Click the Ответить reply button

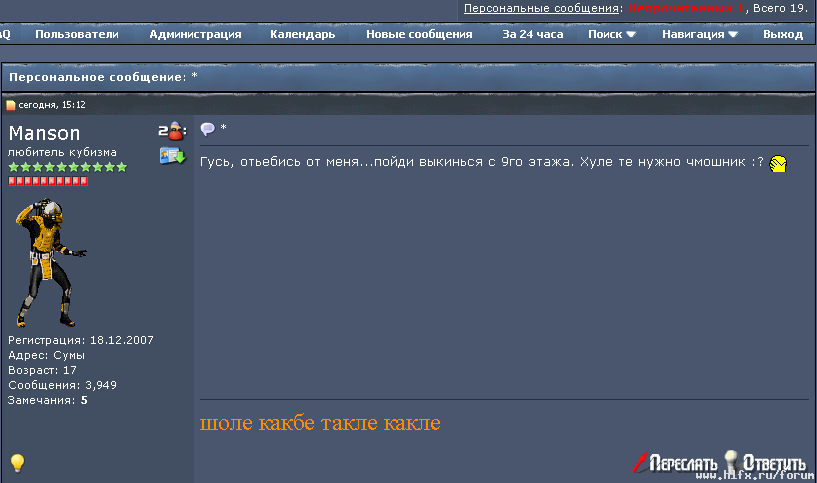[765, 463]
